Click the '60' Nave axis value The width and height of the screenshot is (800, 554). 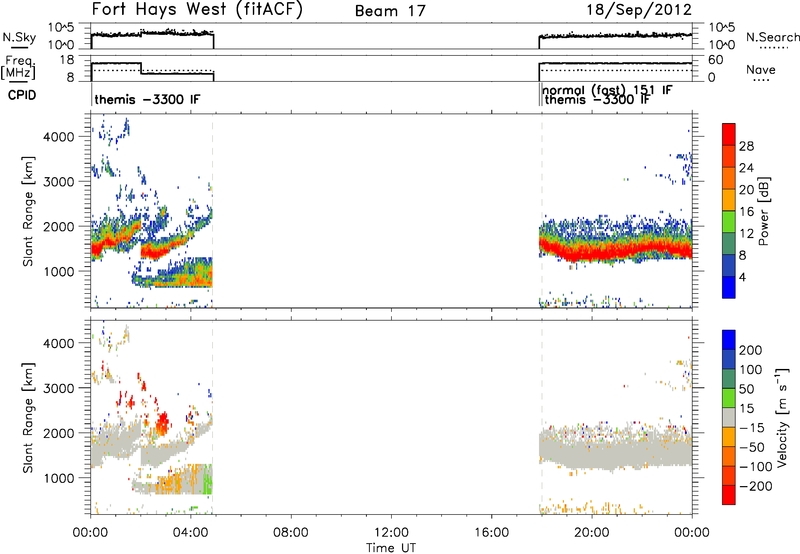pyautogui.click(x=716, y=60)
